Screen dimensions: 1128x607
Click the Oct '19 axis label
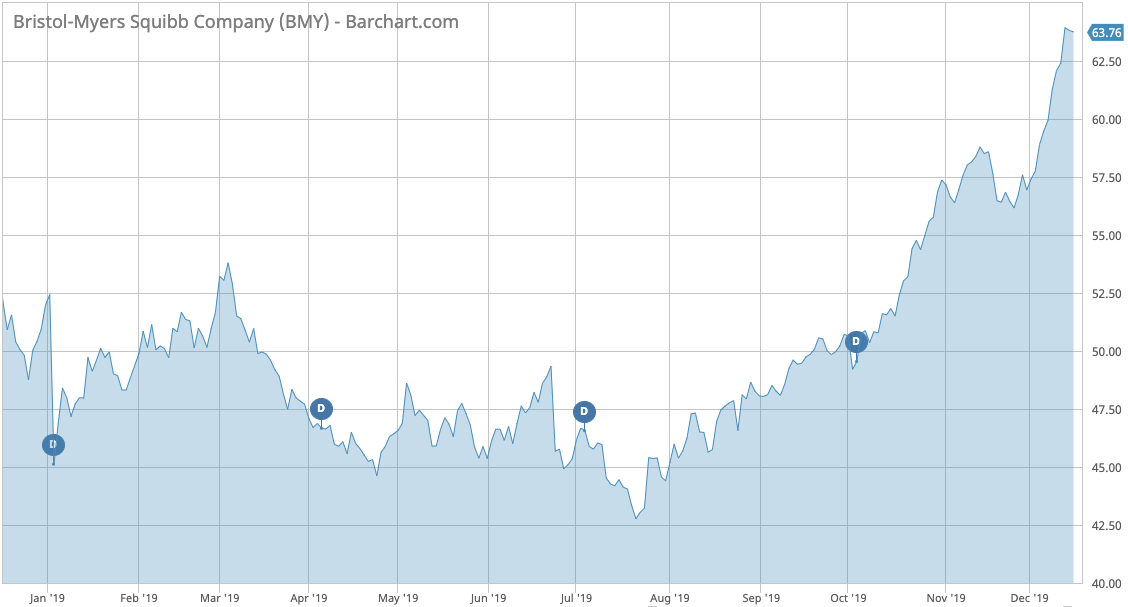(x=848, y=598)
